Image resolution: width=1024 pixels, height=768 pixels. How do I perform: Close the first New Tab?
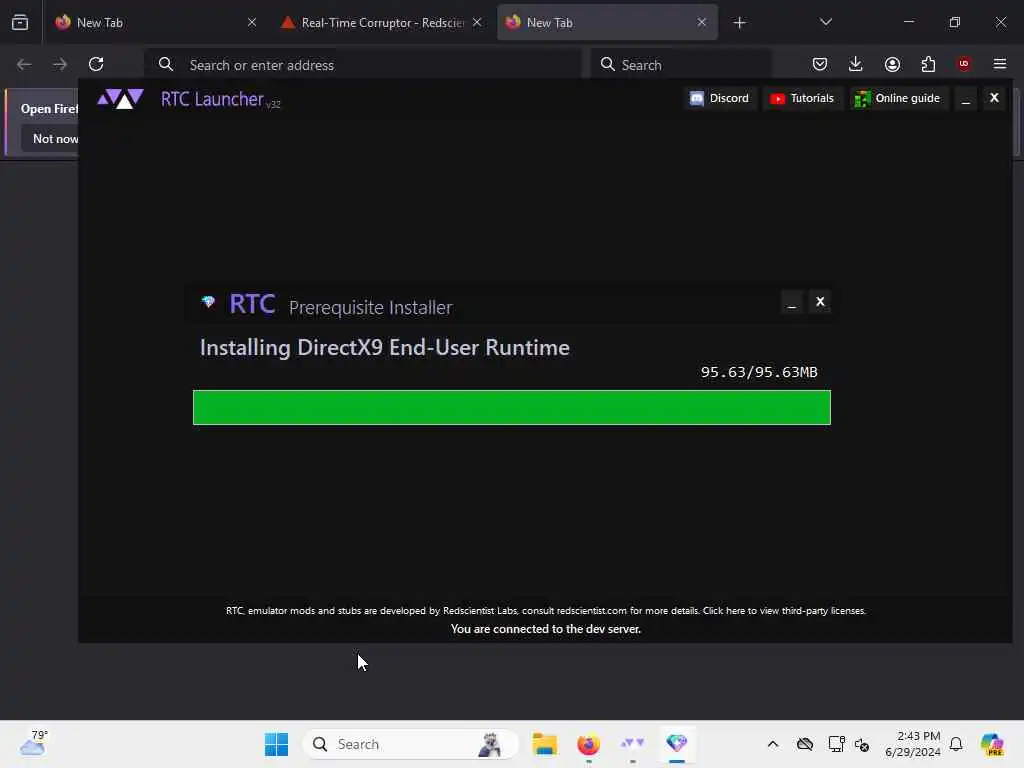coord(252,22)
